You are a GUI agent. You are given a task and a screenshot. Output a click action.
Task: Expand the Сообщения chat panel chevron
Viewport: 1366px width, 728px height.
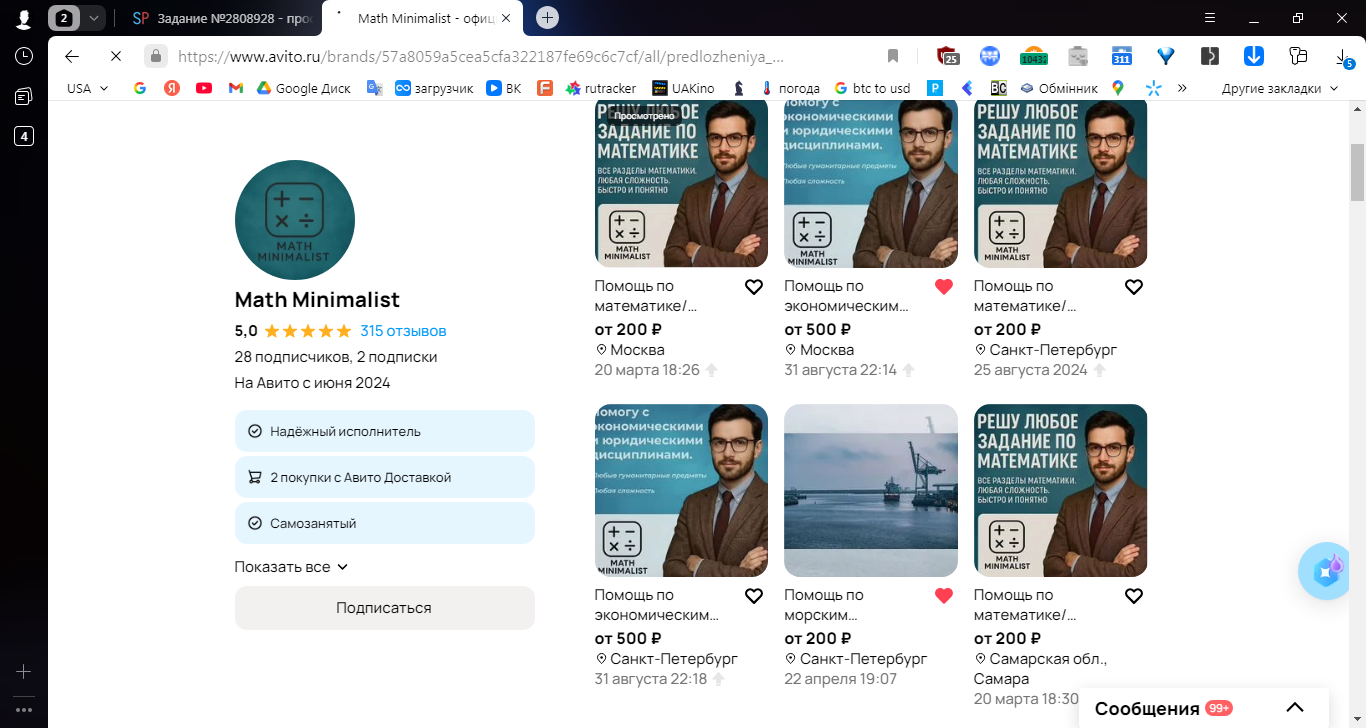click(1294, 708)
